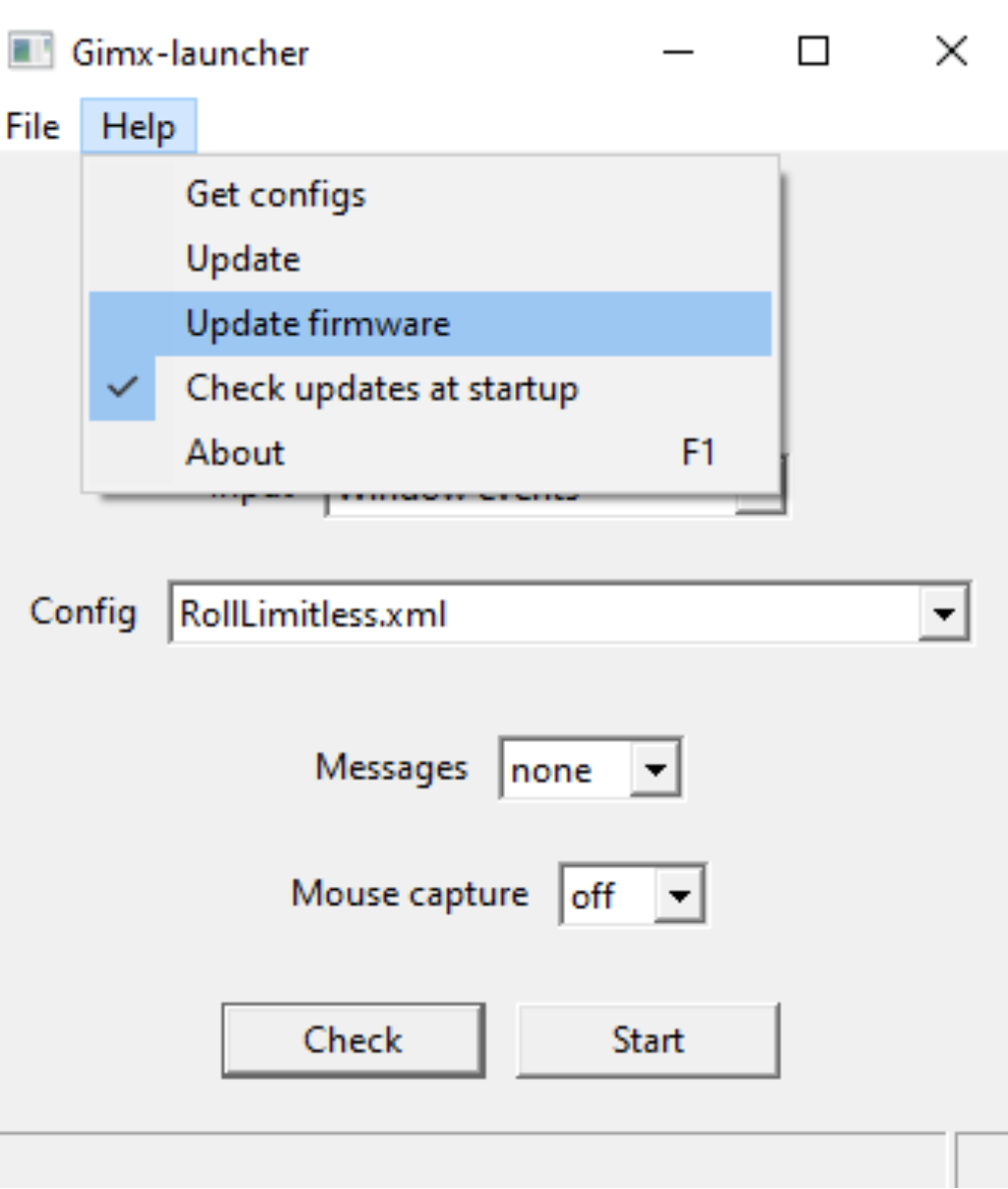Click the RollLimitless.xml config field
This screenshot has height=1189, width=1008.
point(541,614)
